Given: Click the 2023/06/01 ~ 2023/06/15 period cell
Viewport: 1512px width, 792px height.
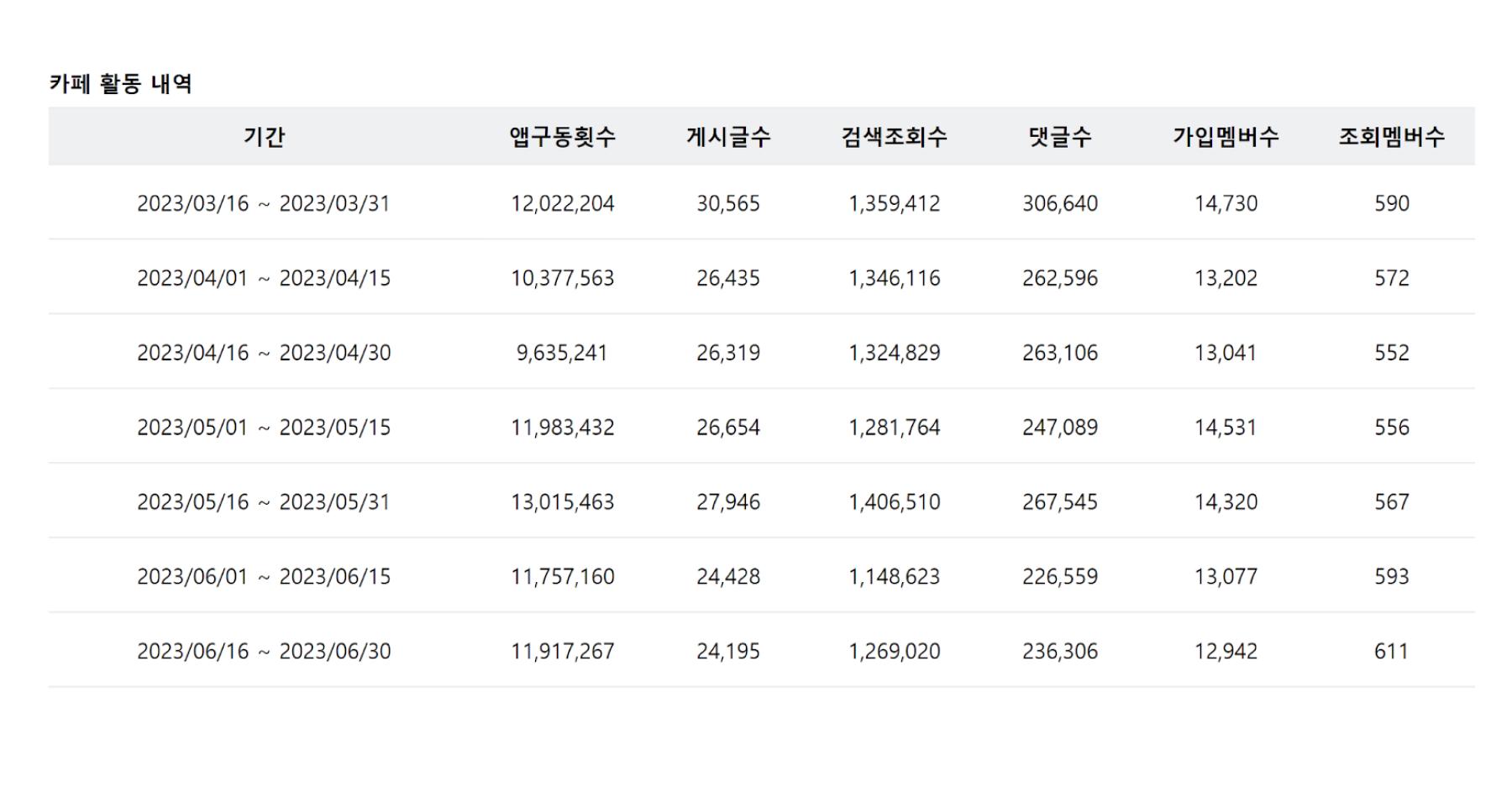Looking at the screenshot, I should (x=264, y=577).
